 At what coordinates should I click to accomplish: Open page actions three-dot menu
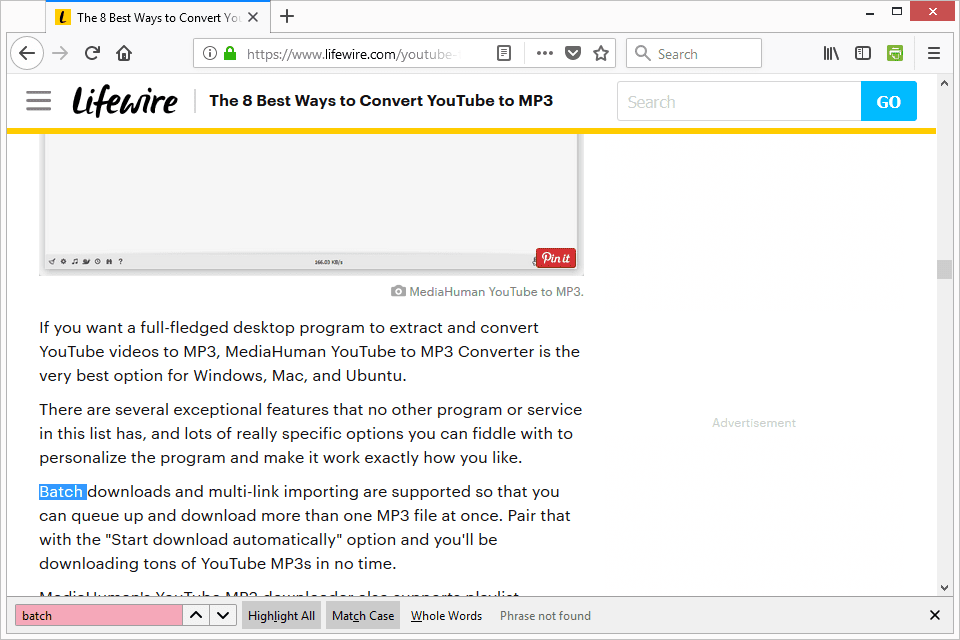coord(545,54)
